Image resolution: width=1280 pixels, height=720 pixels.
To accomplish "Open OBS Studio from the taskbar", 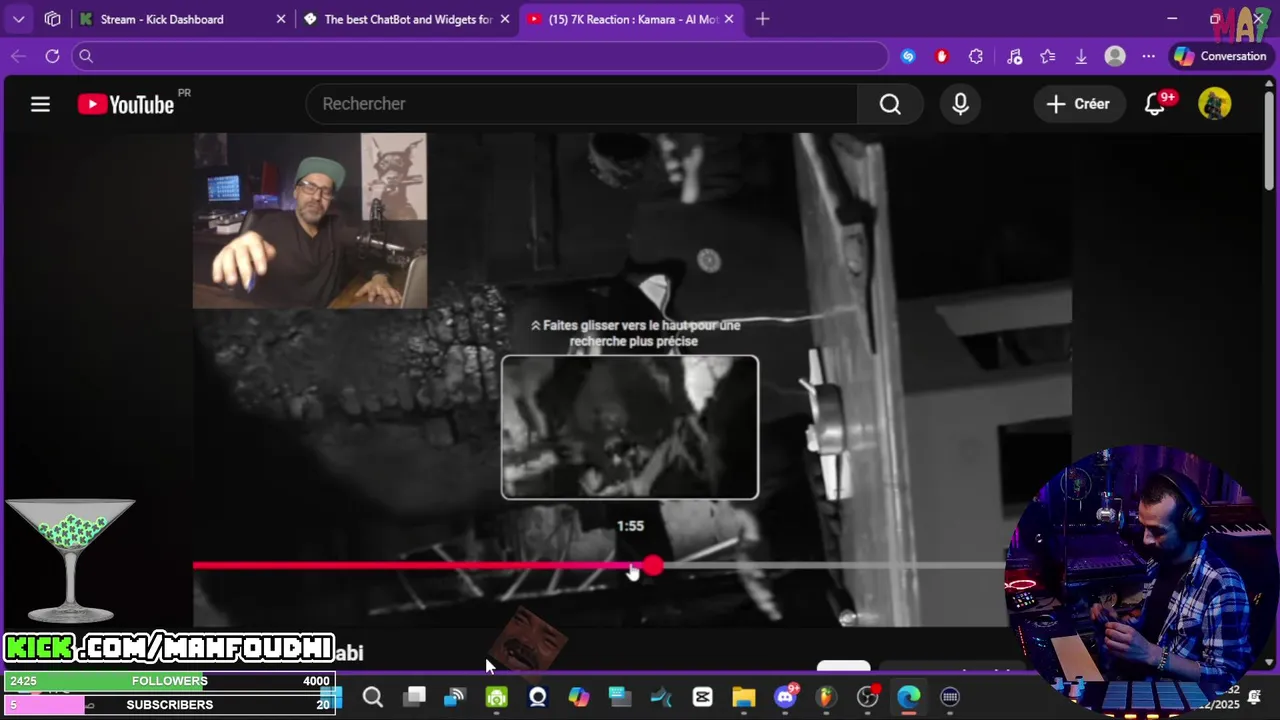I will coord(868,697).
